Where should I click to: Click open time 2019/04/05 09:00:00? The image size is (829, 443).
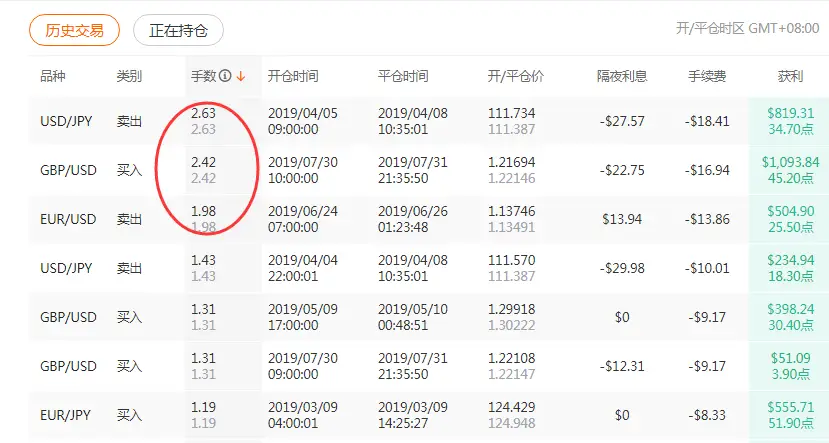pyautogui.click(x=302, y=121)
